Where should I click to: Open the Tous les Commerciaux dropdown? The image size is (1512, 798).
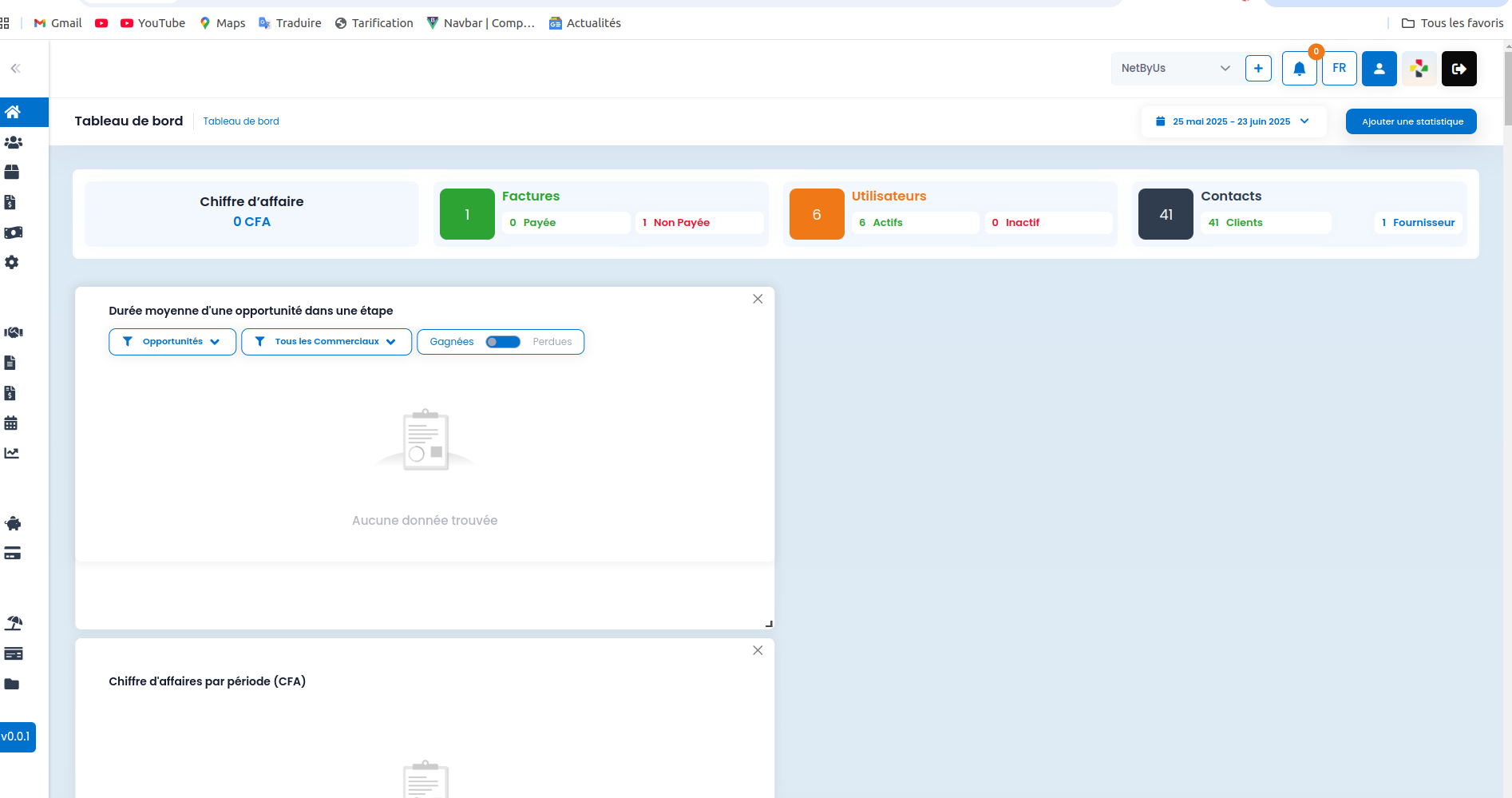327,342
